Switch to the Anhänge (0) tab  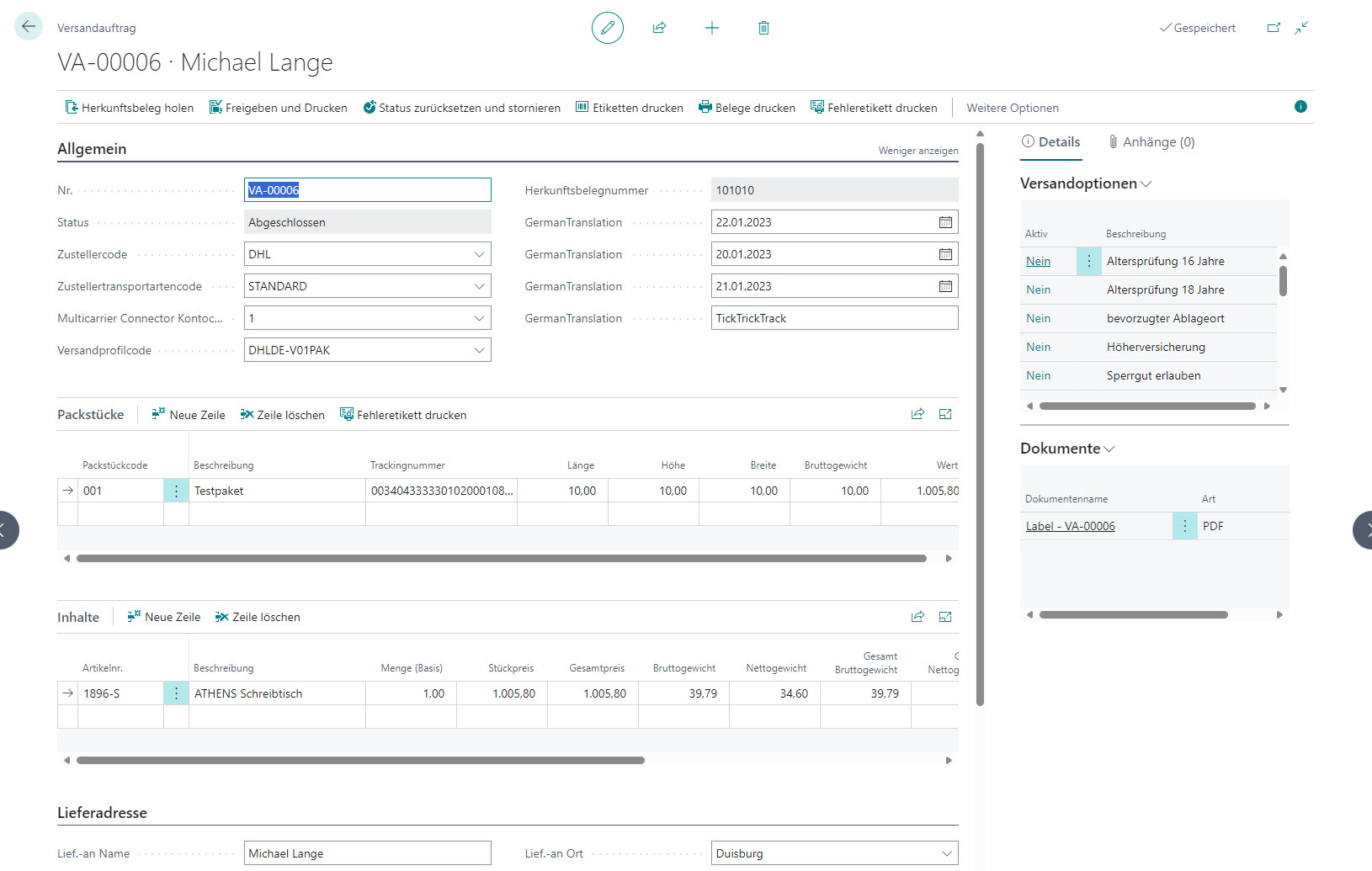pyautogui.click(x=1151, y=142)
